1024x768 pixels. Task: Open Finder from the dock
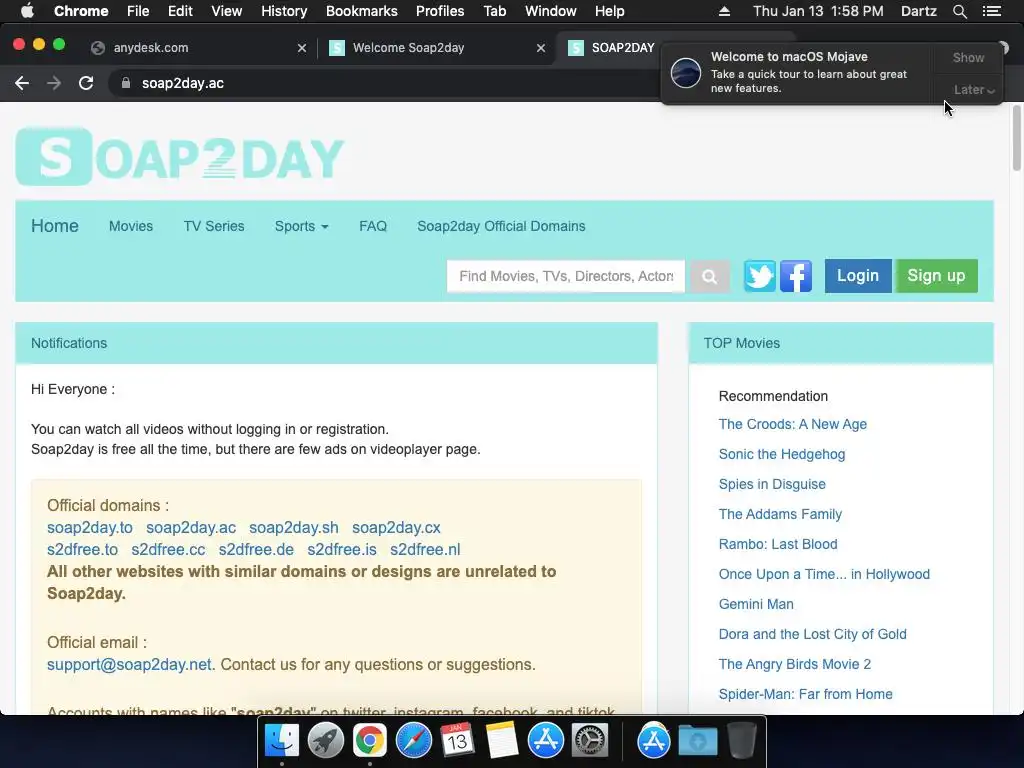281,741
